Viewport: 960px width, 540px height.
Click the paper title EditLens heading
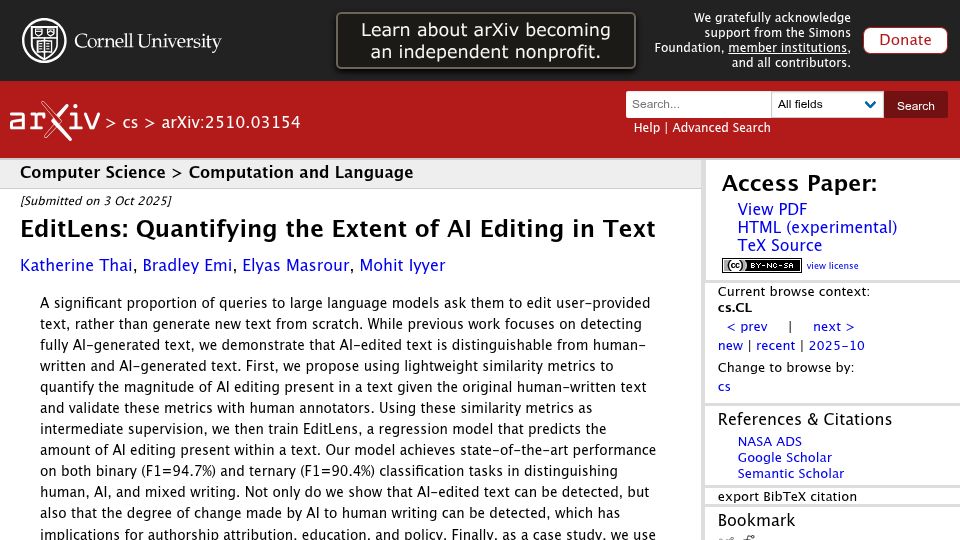coord(337,229)
